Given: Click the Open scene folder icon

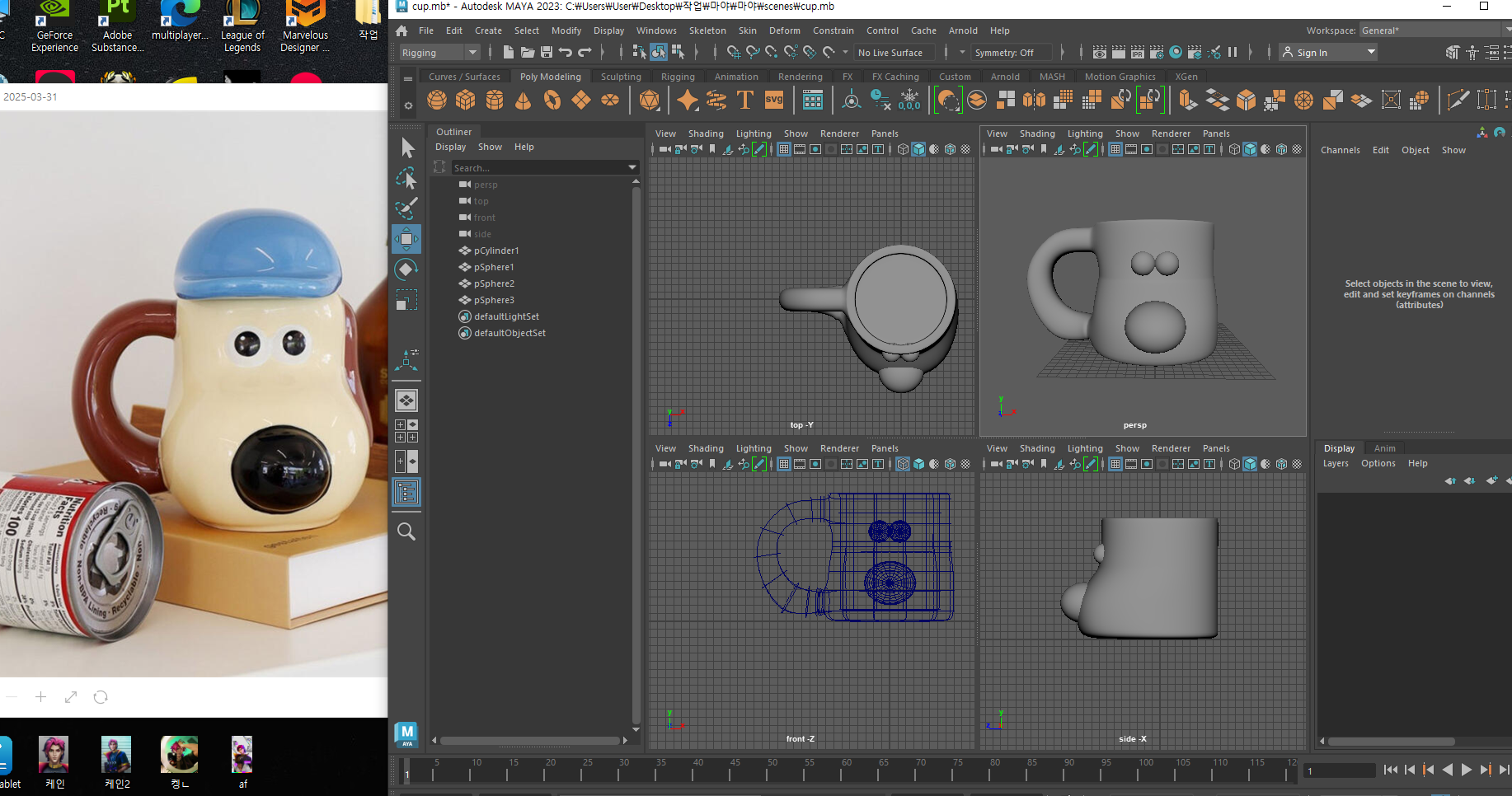Looking at the screenshot, I should (527, 52).
